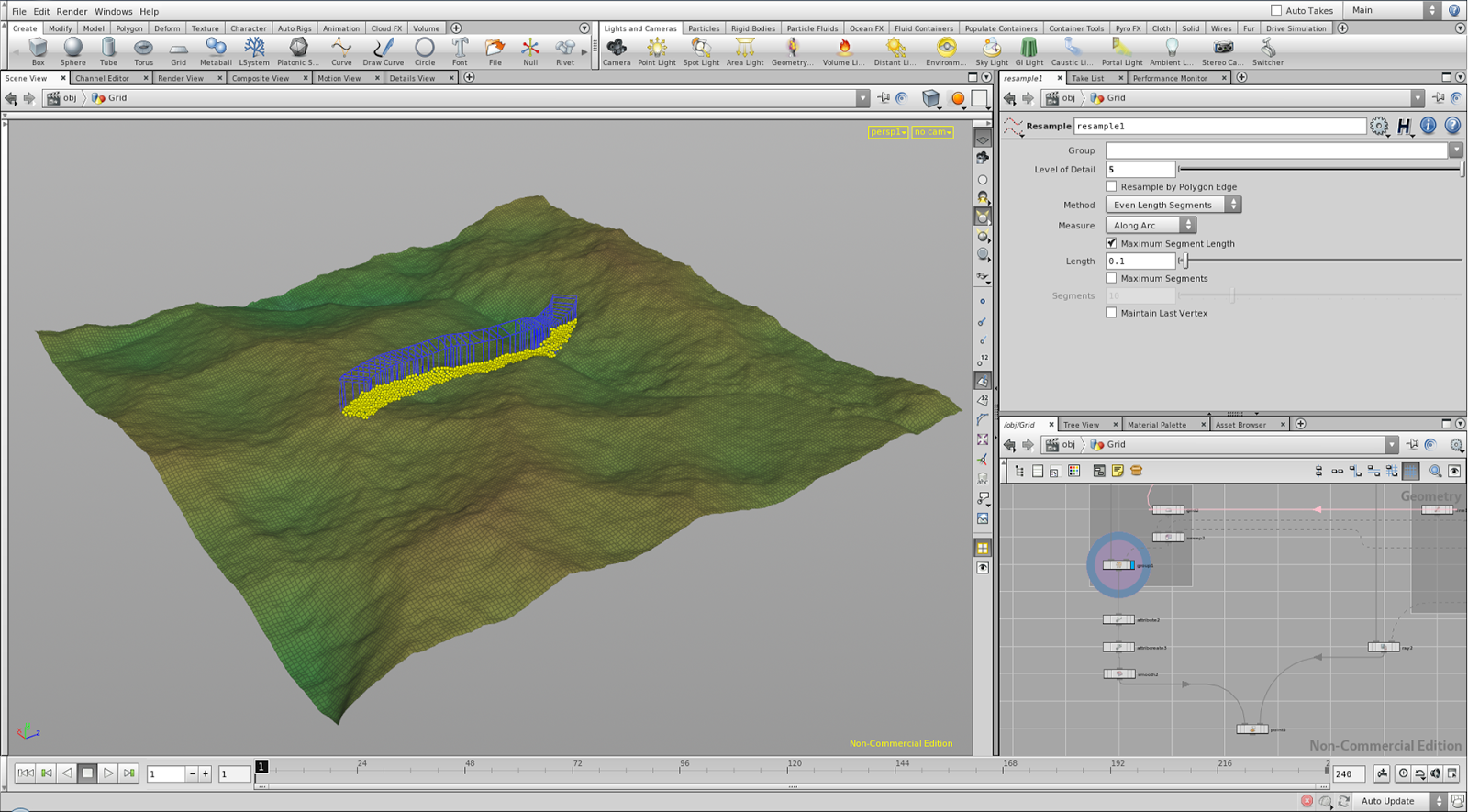The height and width of the screenshot is (812, 1468).
Task: Expand the persp1 viewport menu
Action: tap(887, 132)
